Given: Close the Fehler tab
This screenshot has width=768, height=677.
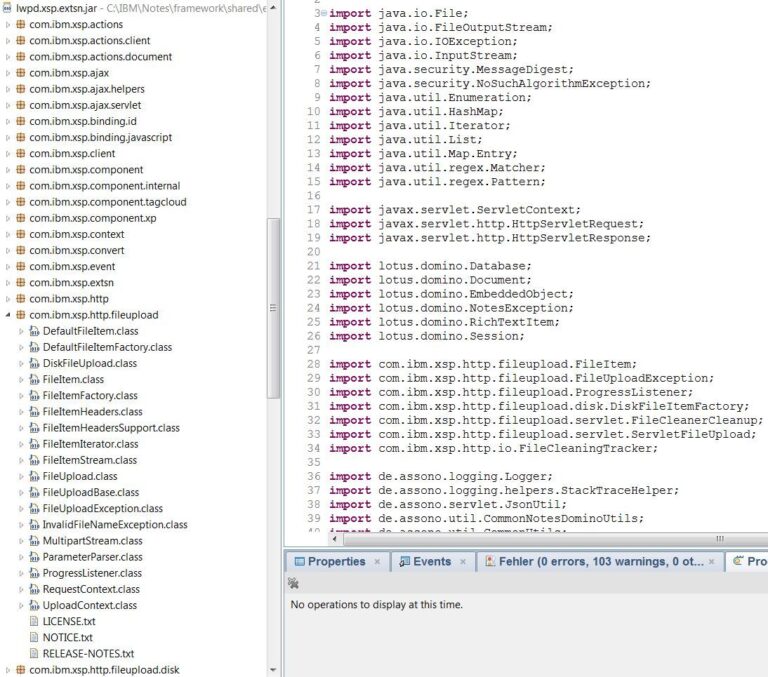Looking at the screenshot, I should [x=712, y=562].
